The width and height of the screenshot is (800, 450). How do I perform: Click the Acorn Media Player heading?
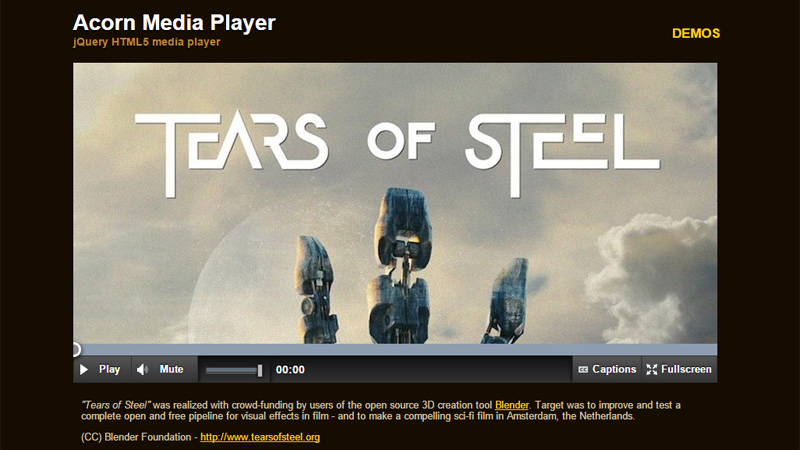pos(174,23)
